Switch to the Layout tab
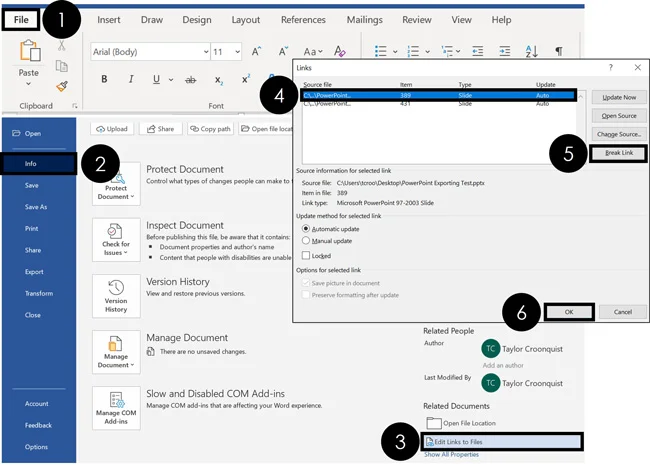This screenshot has width=650, height=465. point(246,20)
